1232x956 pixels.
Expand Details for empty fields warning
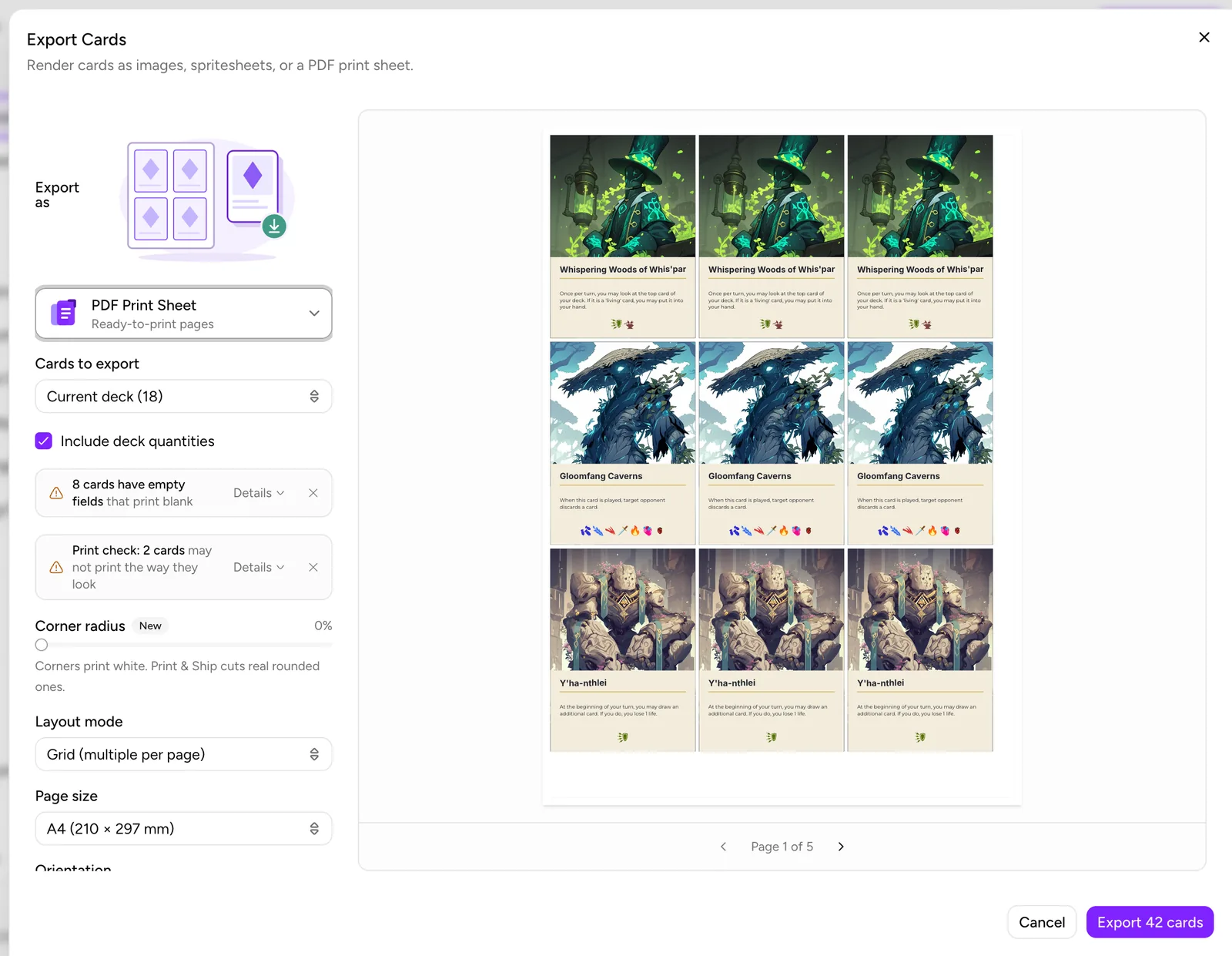tap(259, 493)
